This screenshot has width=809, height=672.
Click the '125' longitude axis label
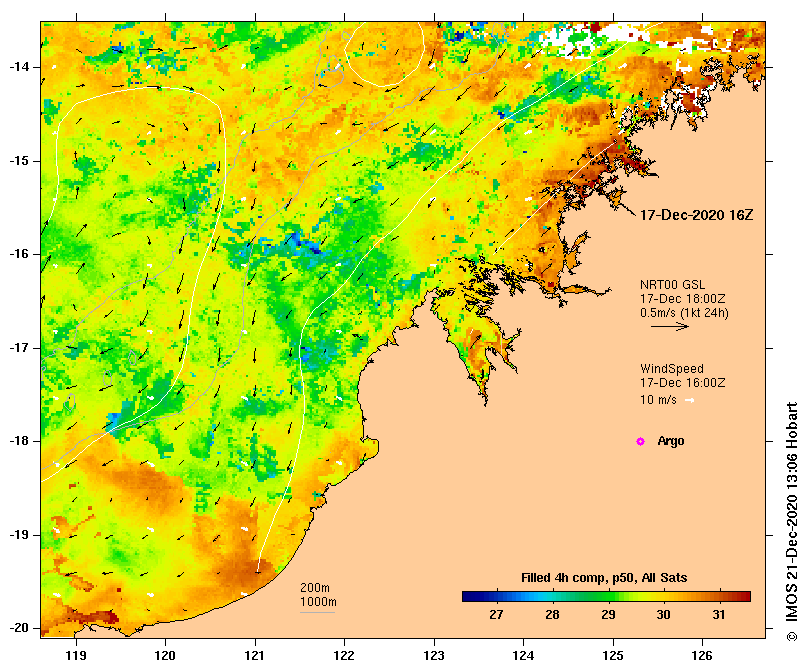click(x=613, y=655)
